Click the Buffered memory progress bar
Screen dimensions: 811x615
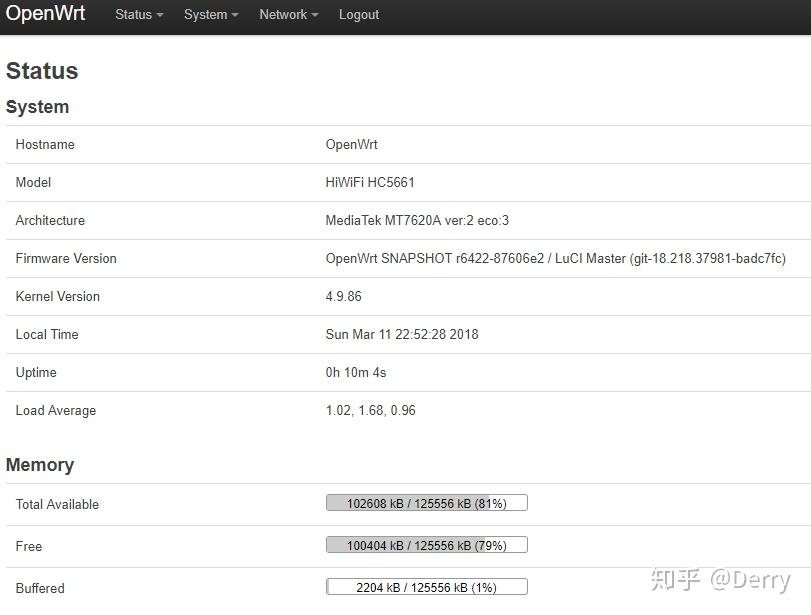[427, 586]
